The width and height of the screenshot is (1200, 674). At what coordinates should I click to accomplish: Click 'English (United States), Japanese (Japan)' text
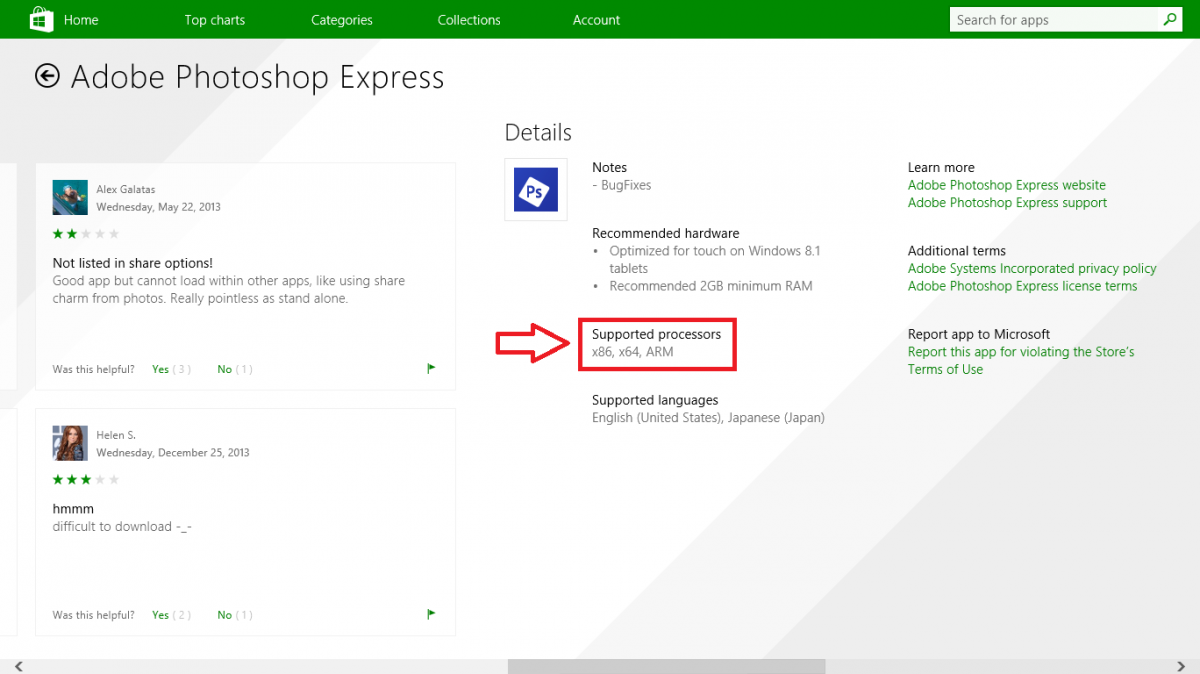(x=708, y=418)
